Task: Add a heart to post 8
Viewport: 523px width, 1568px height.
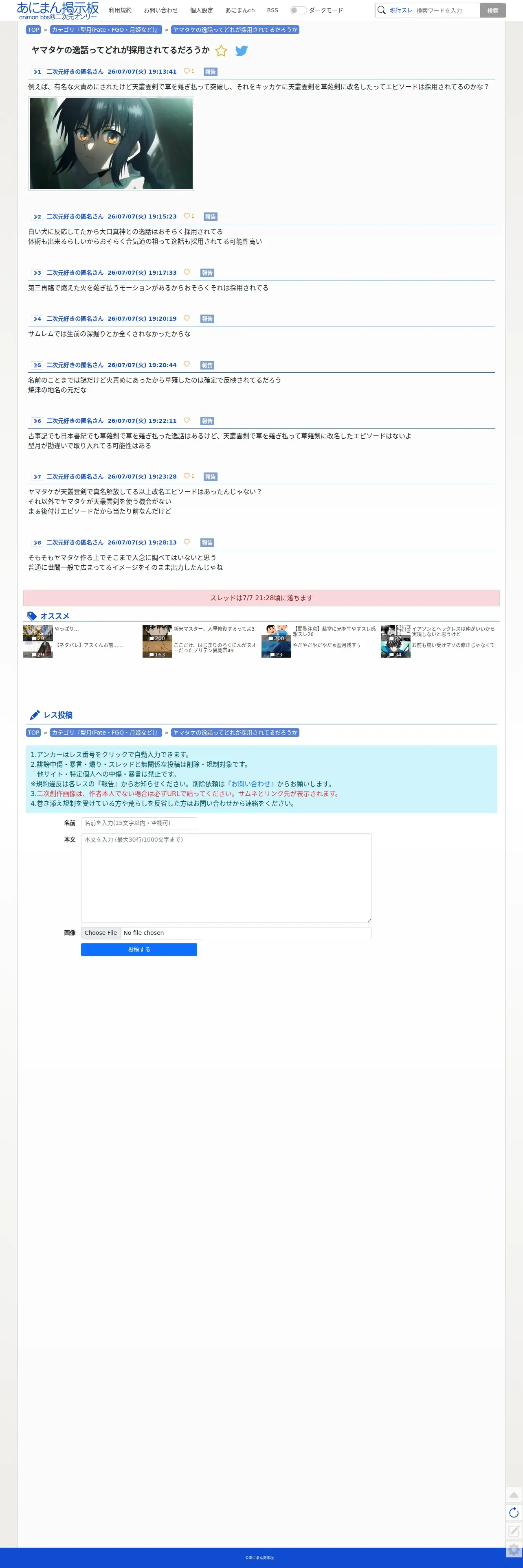Action: pos(187,542)
